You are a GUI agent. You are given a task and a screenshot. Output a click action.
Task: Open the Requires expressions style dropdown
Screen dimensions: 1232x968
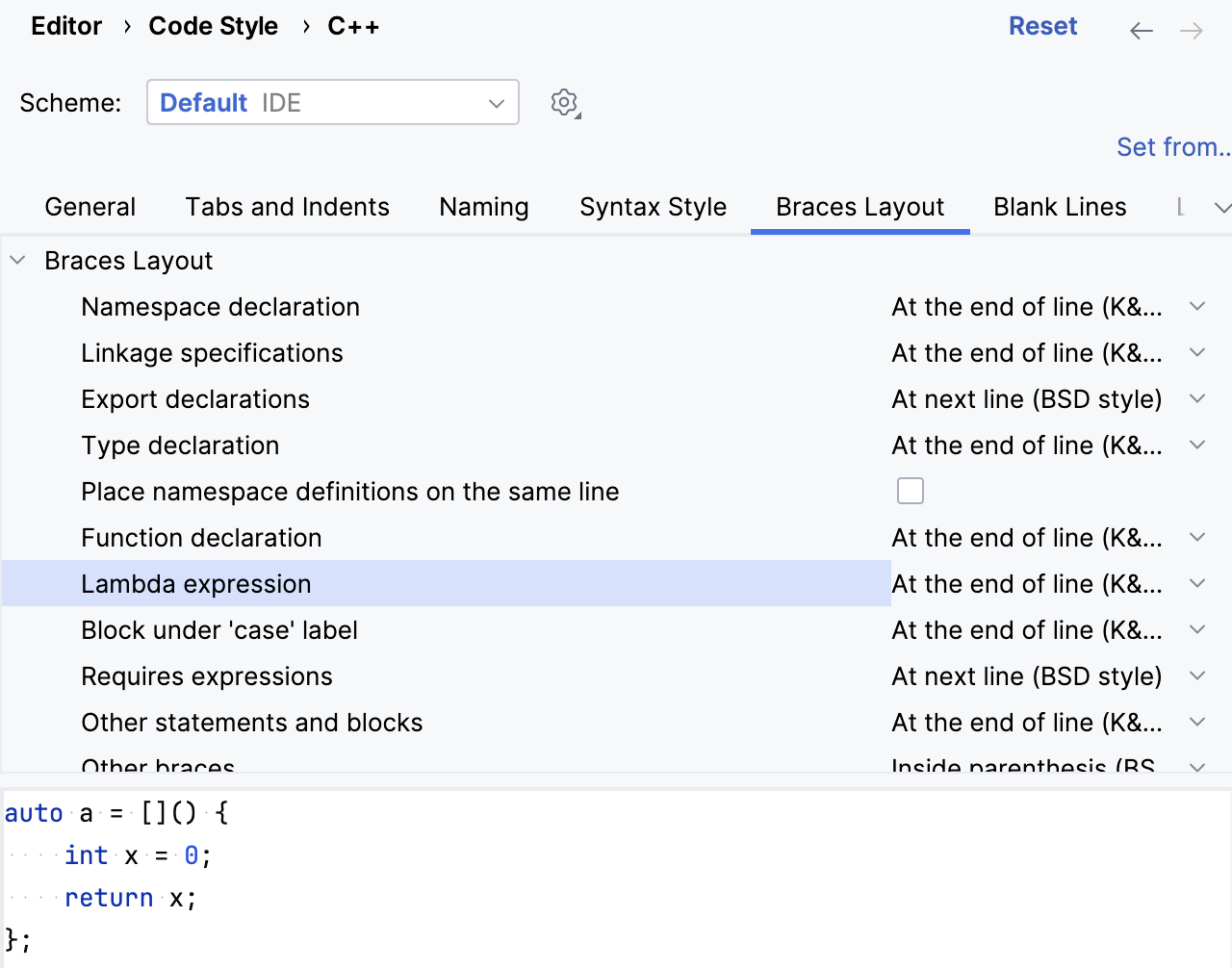tap(1196, 675)
